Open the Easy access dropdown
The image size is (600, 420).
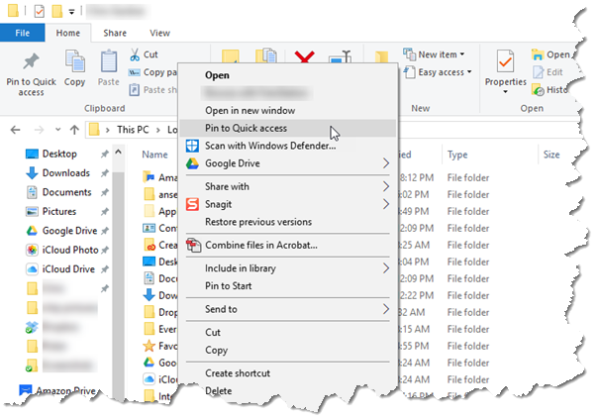[438, 72]
